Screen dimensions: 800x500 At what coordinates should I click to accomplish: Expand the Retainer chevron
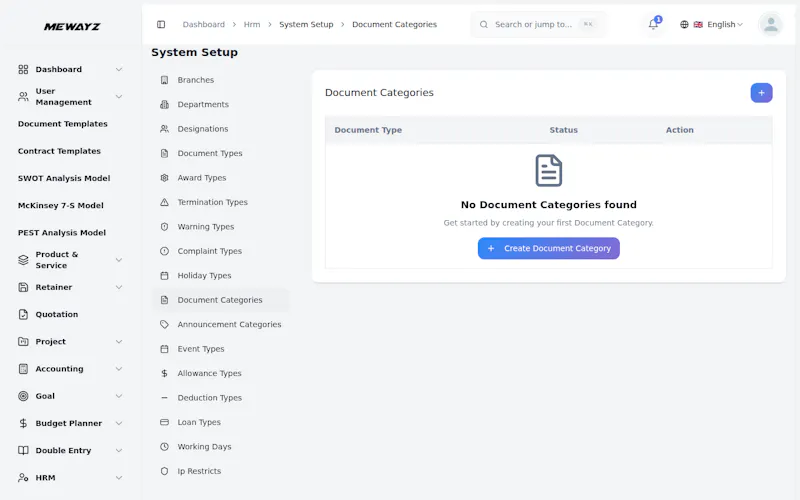coord(118,287)
